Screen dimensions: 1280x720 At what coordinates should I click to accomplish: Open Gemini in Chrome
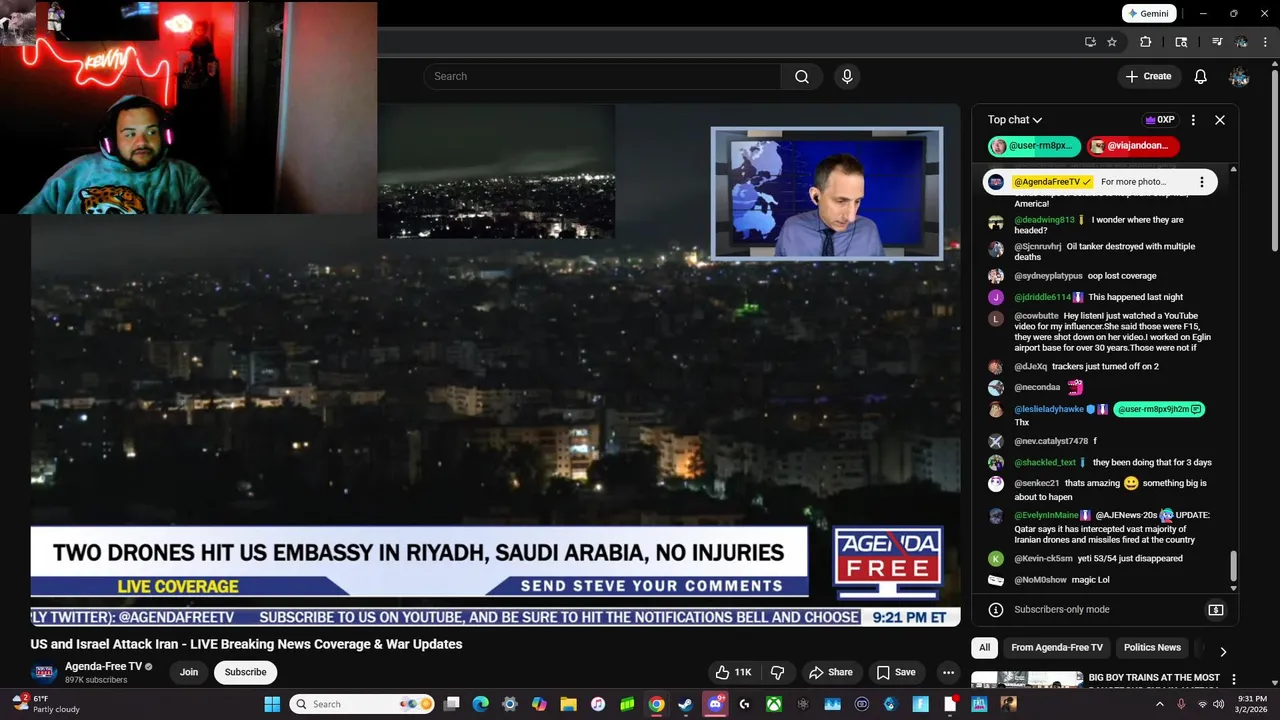pyautogui.click(x=1147, y=14)
